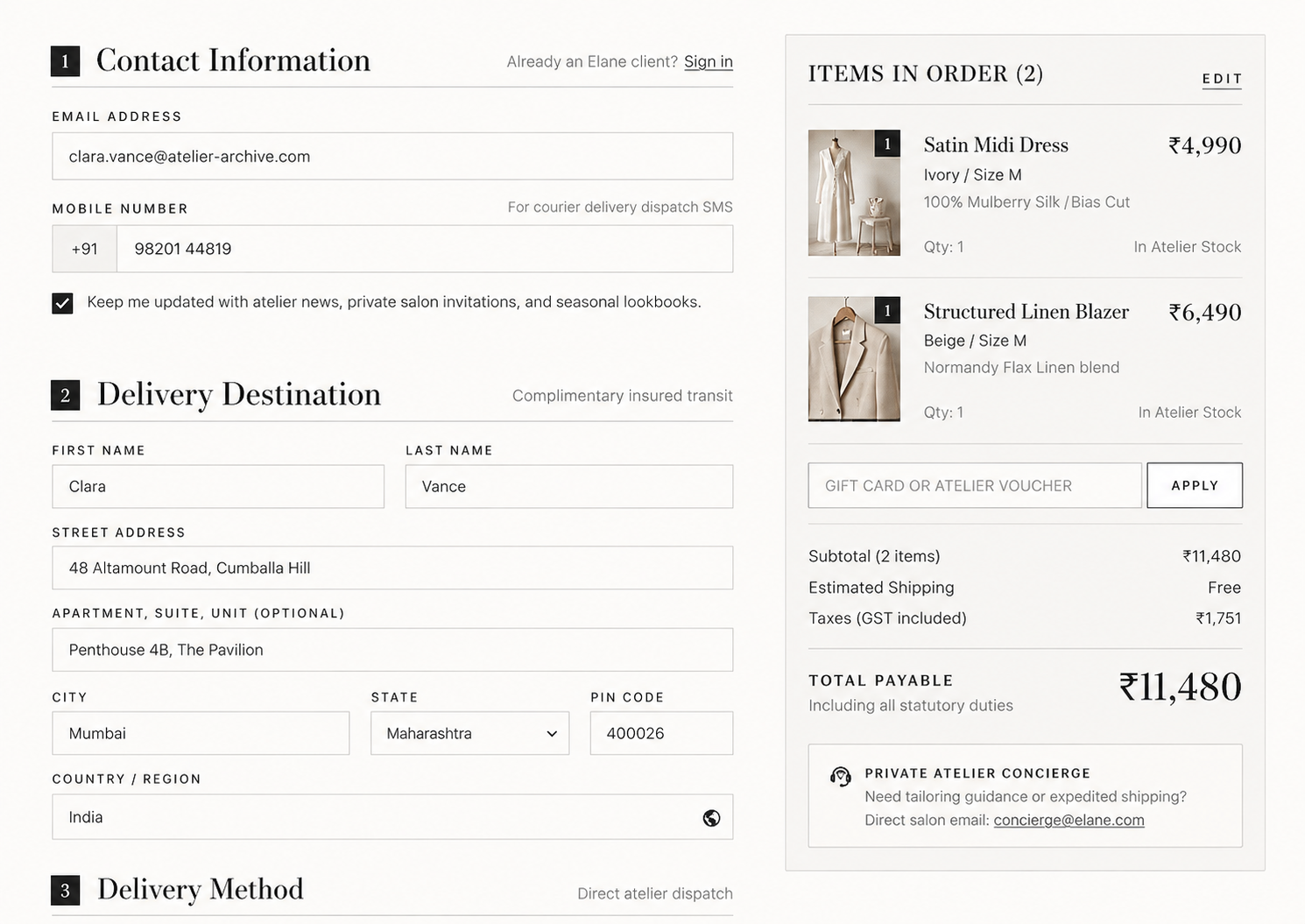Screen dimensions: 1305x924
Task: Click the 100% Mulberry Silk description
Action: 1026,202
